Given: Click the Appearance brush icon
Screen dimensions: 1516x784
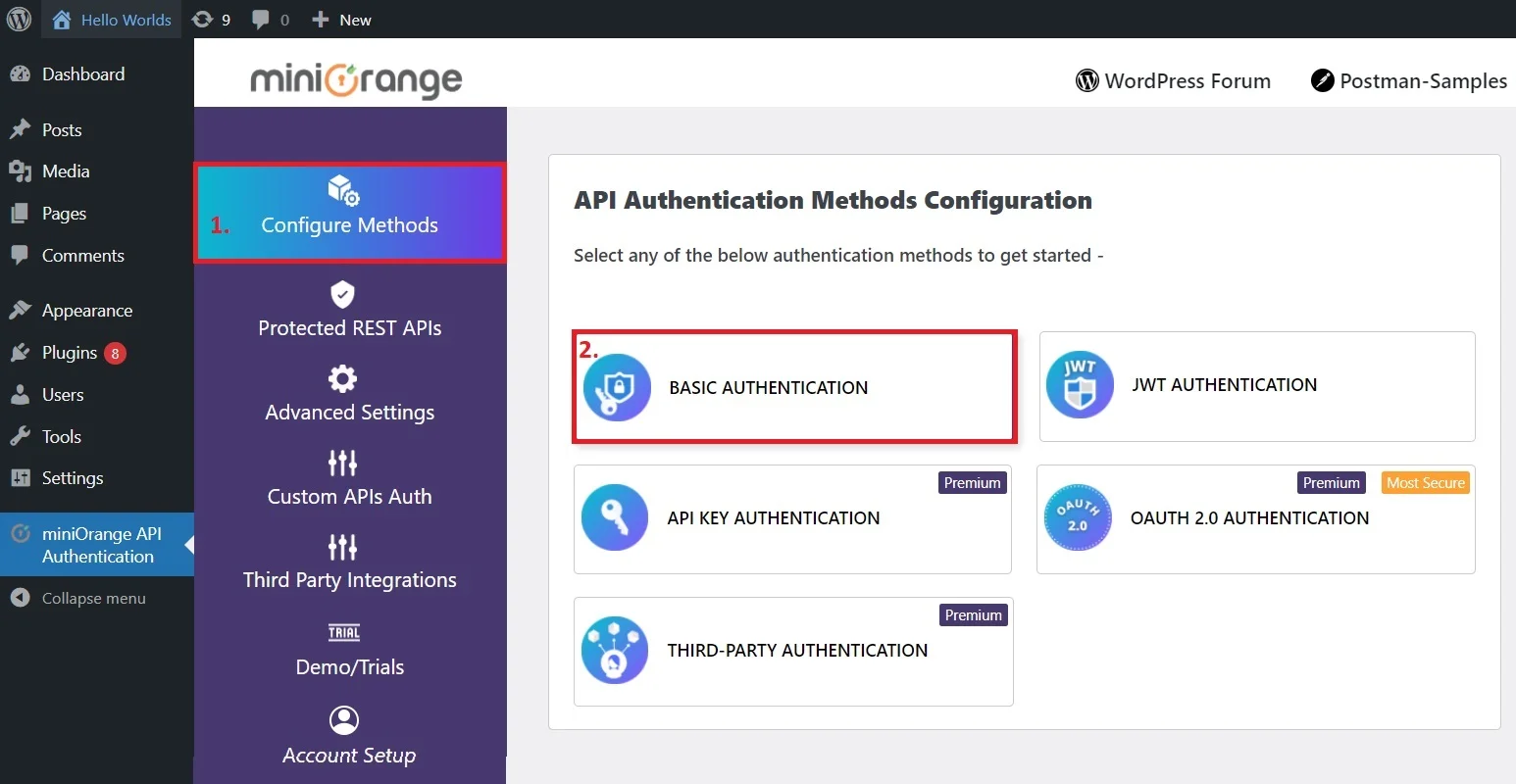Looking at the screenshot, I should tap(20, 311).
